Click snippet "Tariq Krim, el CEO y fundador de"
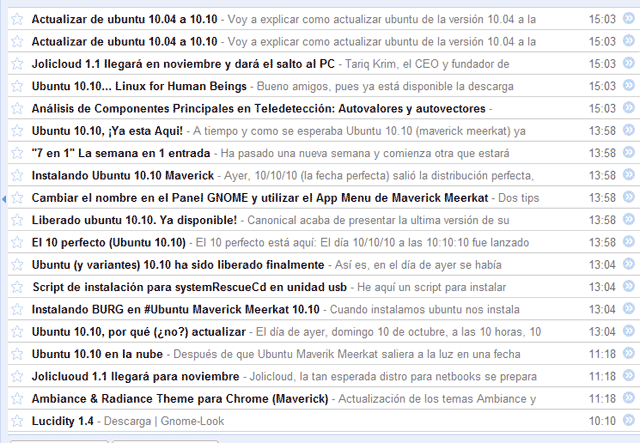Image resolution: width=640 pixels, height=443 pixels. (427, 64)
